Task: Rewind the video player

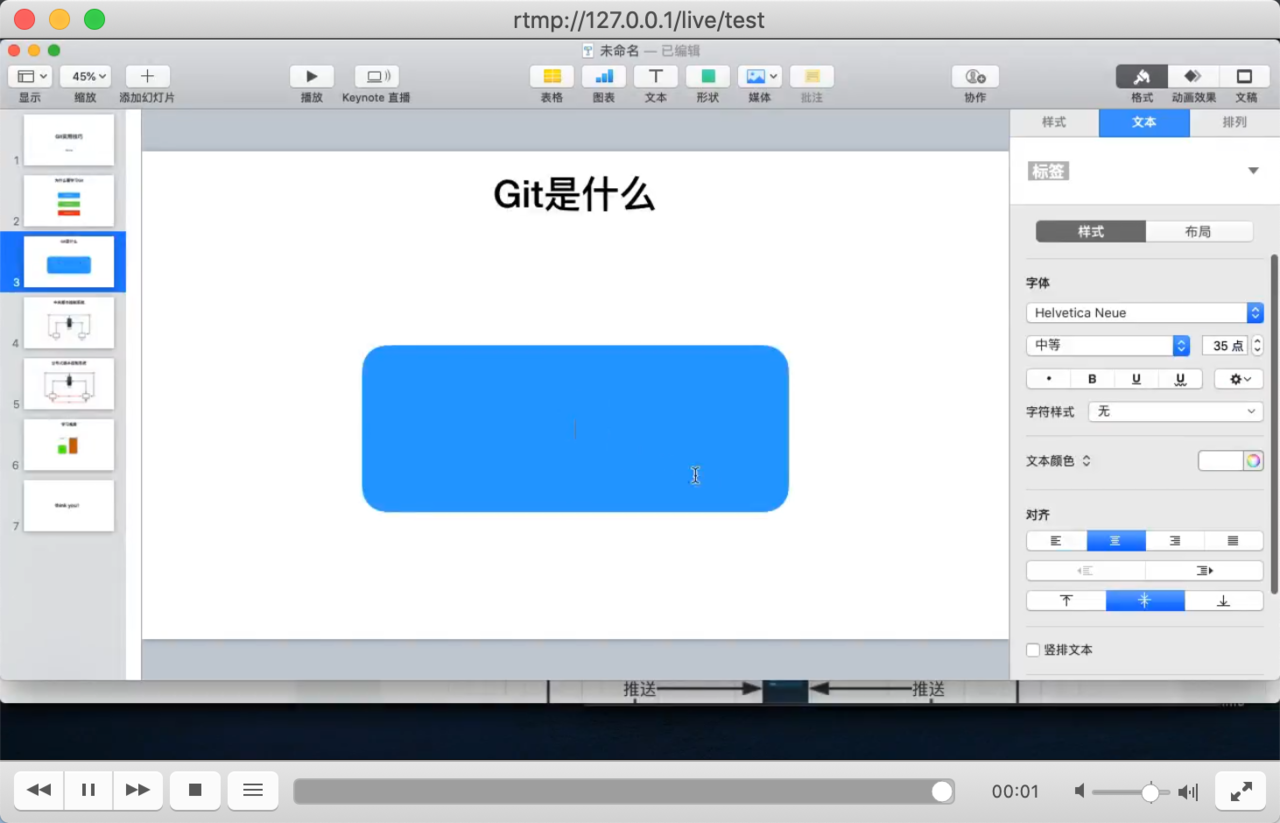Action: (39, 791)
